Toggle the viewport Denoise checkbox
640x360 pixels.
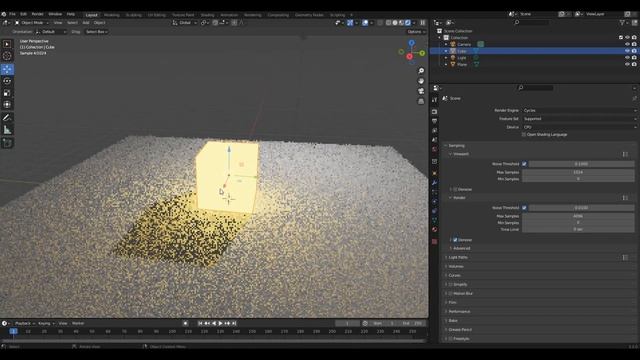pos(455,189)
